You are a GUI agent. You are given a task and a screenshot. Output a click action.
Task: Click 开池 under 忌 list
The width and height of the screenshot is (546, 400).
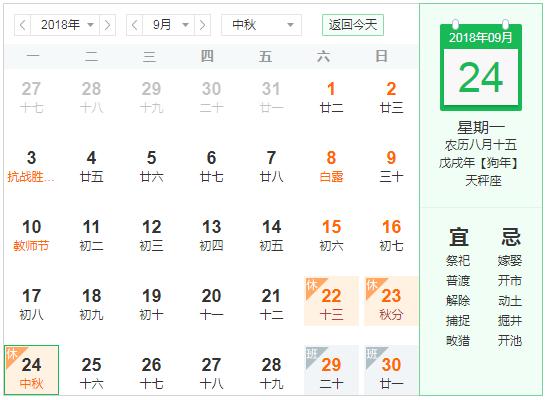coord(510,340)
